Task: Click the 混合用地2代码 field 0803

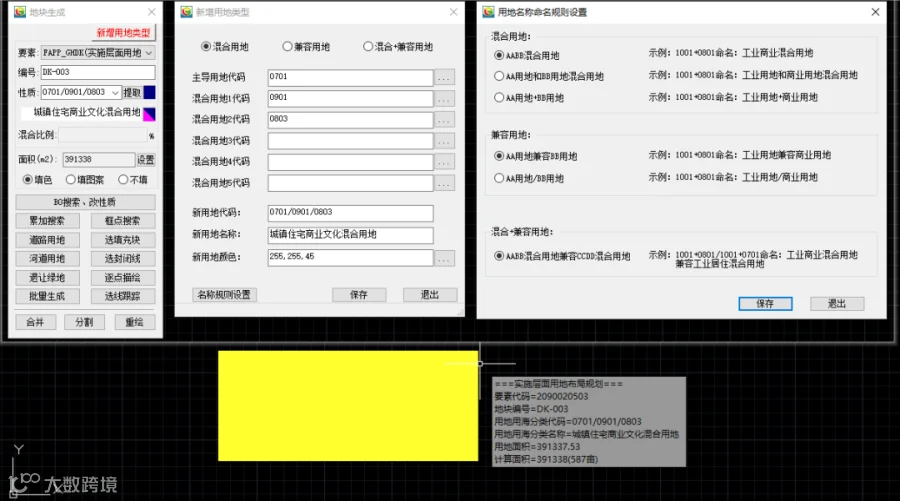Action: point(350,119)
